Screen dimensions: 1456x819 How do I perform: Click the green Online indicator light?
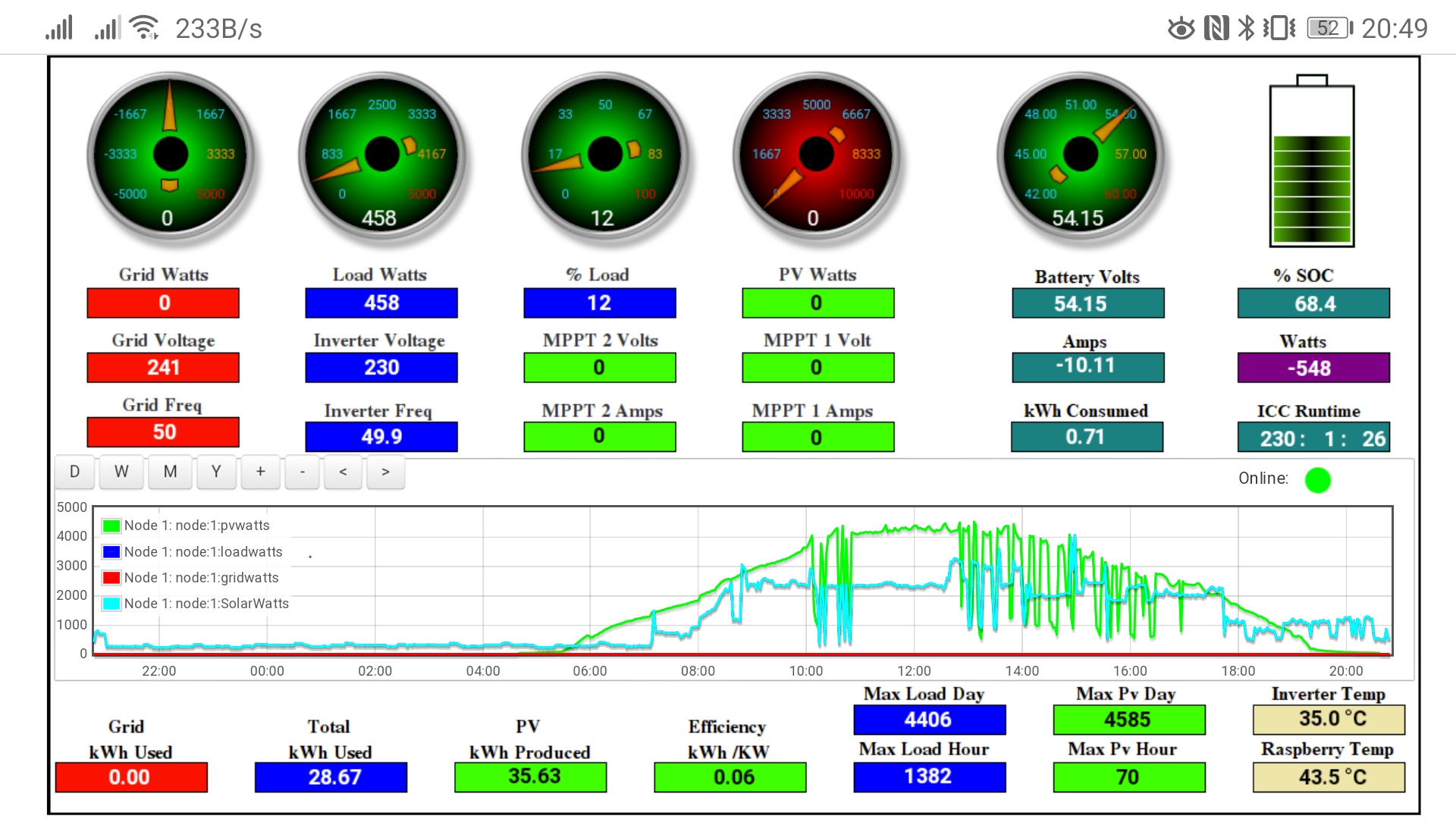coord(1317,480)
